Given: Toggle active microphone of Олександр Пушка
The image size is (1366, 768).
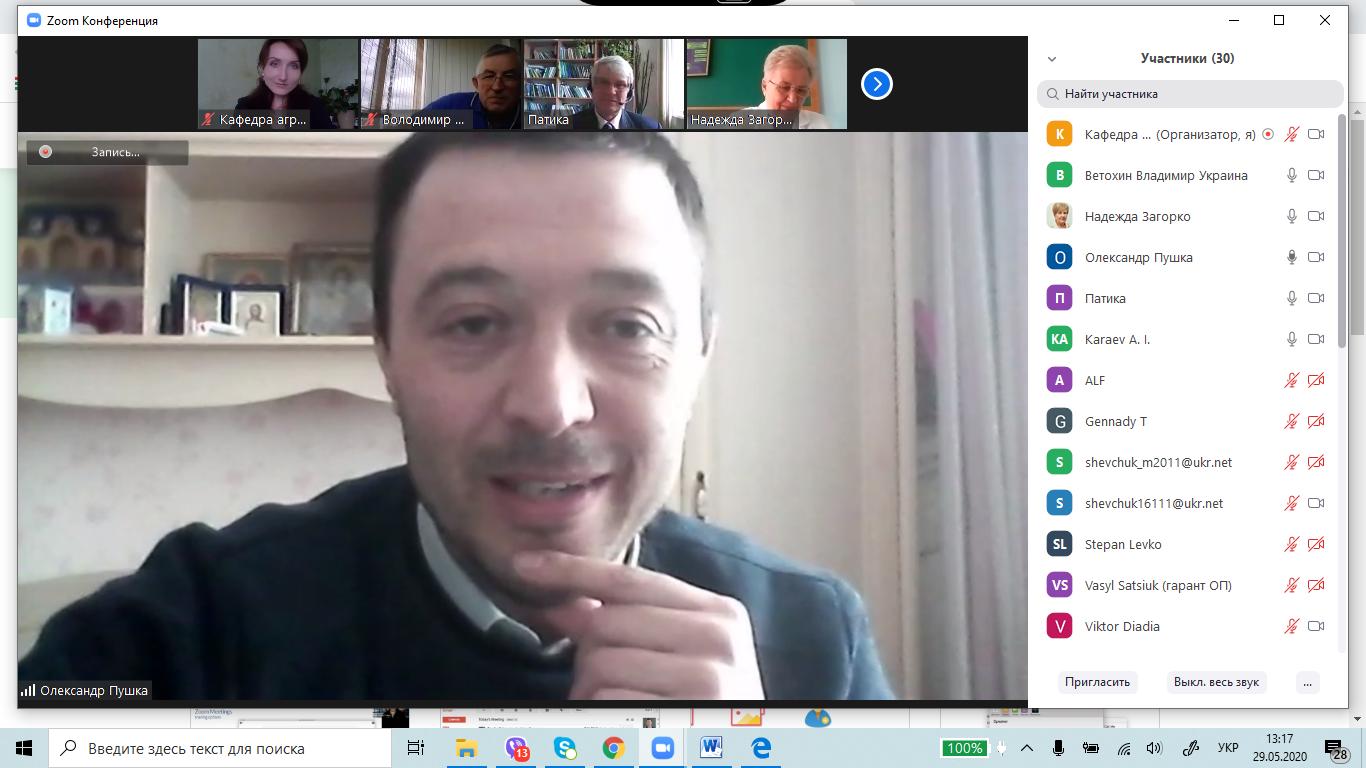Looking at the screenshot, I should (x=1292, y=257).
